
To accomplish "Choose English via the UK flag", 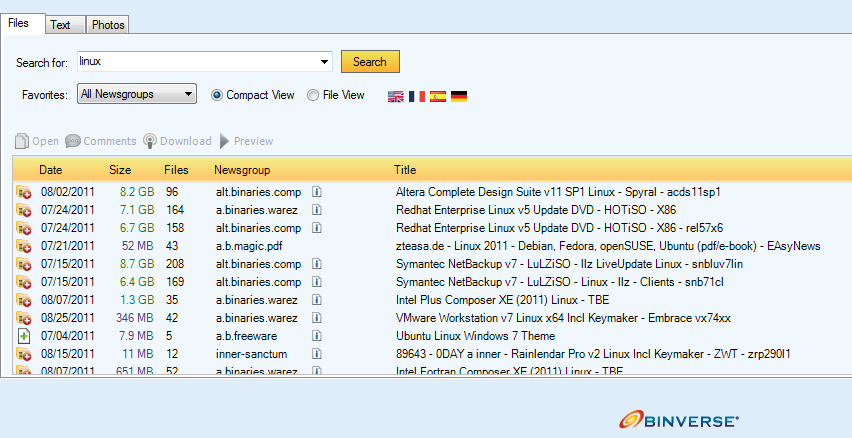I will (x=396, y=96).
